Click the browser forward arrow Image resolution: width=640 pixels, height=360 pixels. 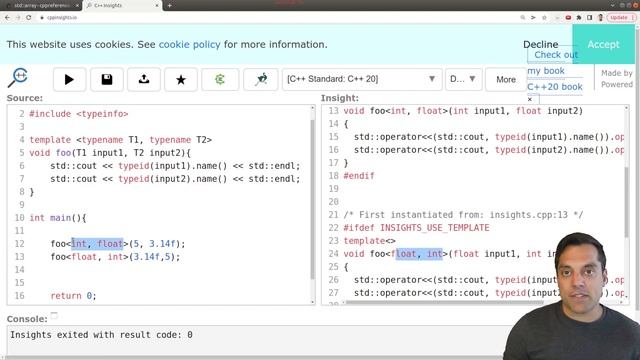pyautogui.click(x=18, y=18)
